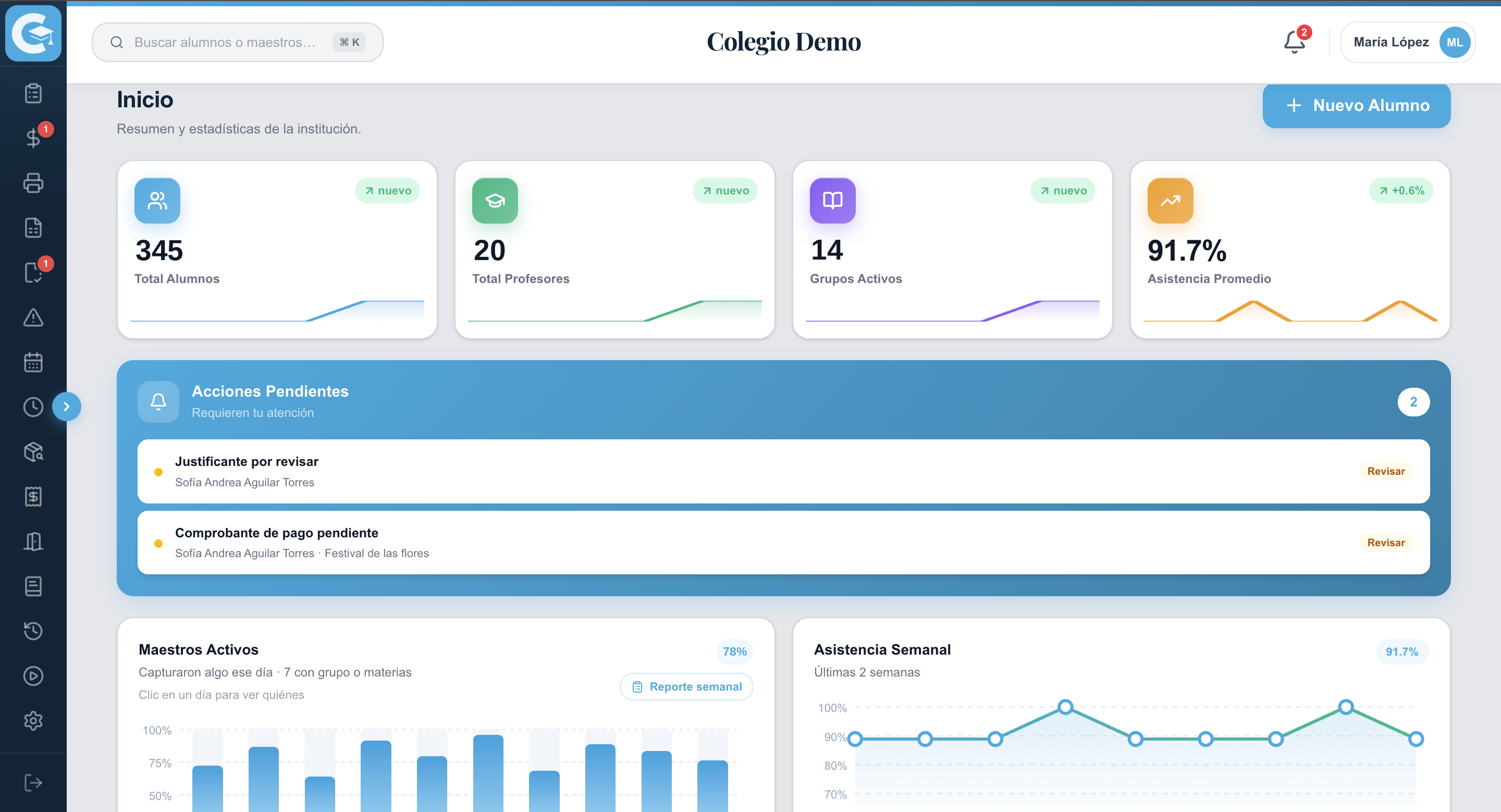Click the Asistencia Semanal heading
This screenshot has width=1501, height=812.
pyautogui.click(x=882, y=649)
